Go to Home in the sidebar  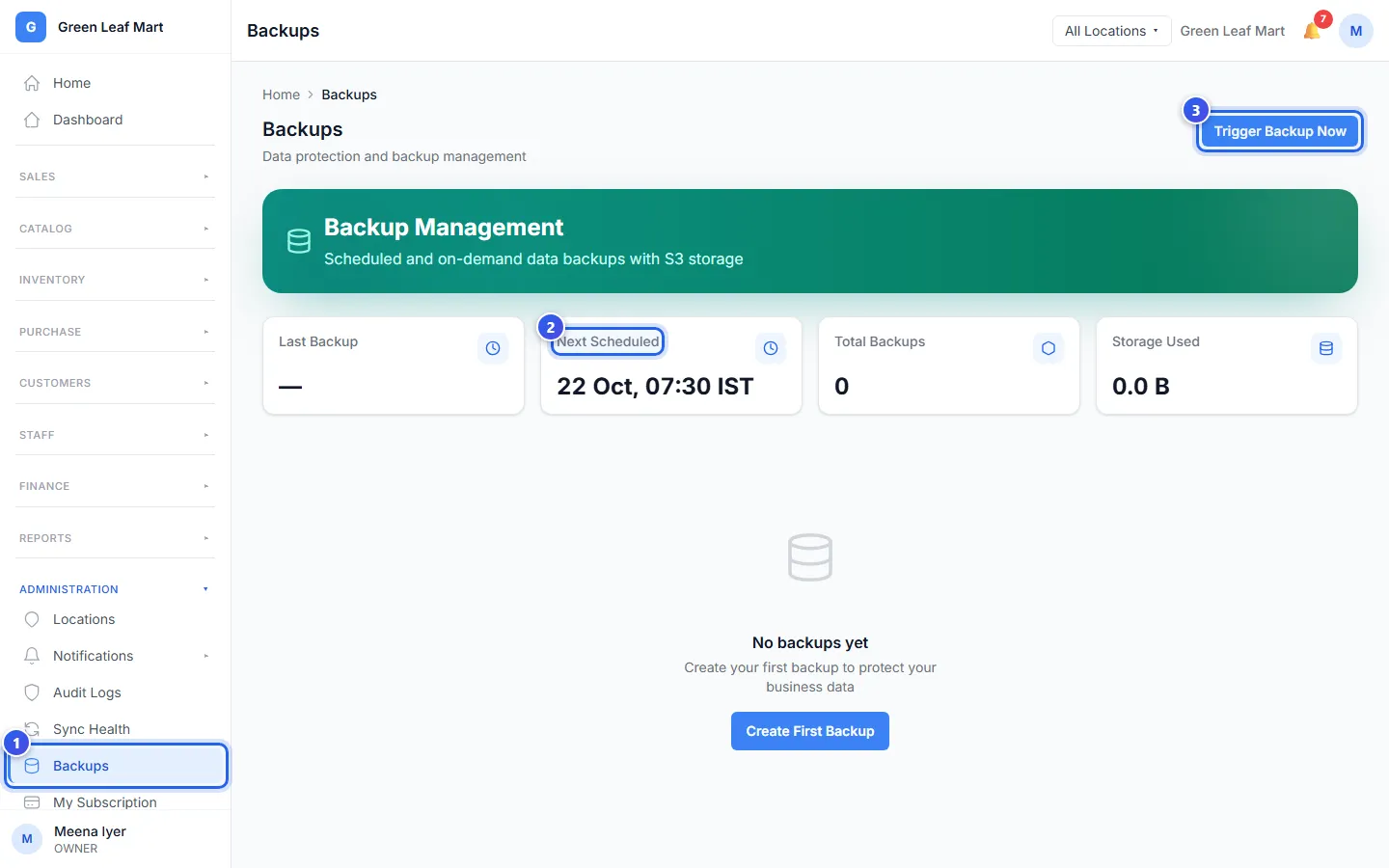coord(115,83)
